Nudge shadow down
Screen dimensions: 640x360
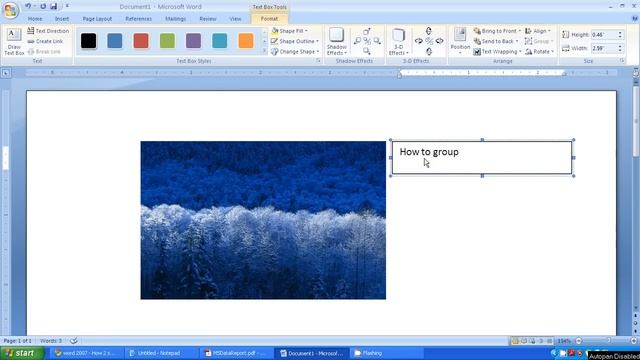pos(367,51)
